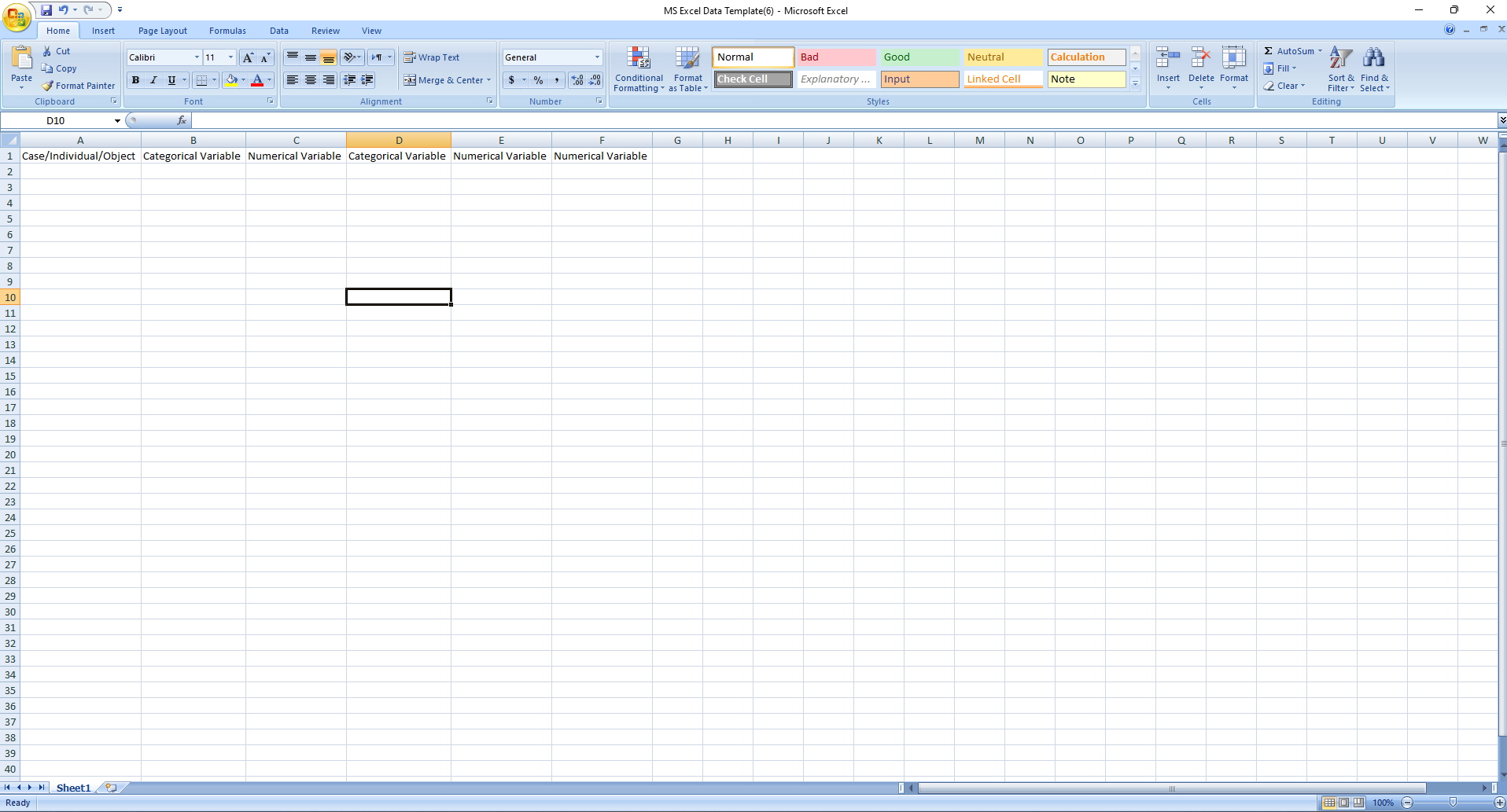Open the General number format dropdown
1507x812 pixels.
[x=597, y=57]
